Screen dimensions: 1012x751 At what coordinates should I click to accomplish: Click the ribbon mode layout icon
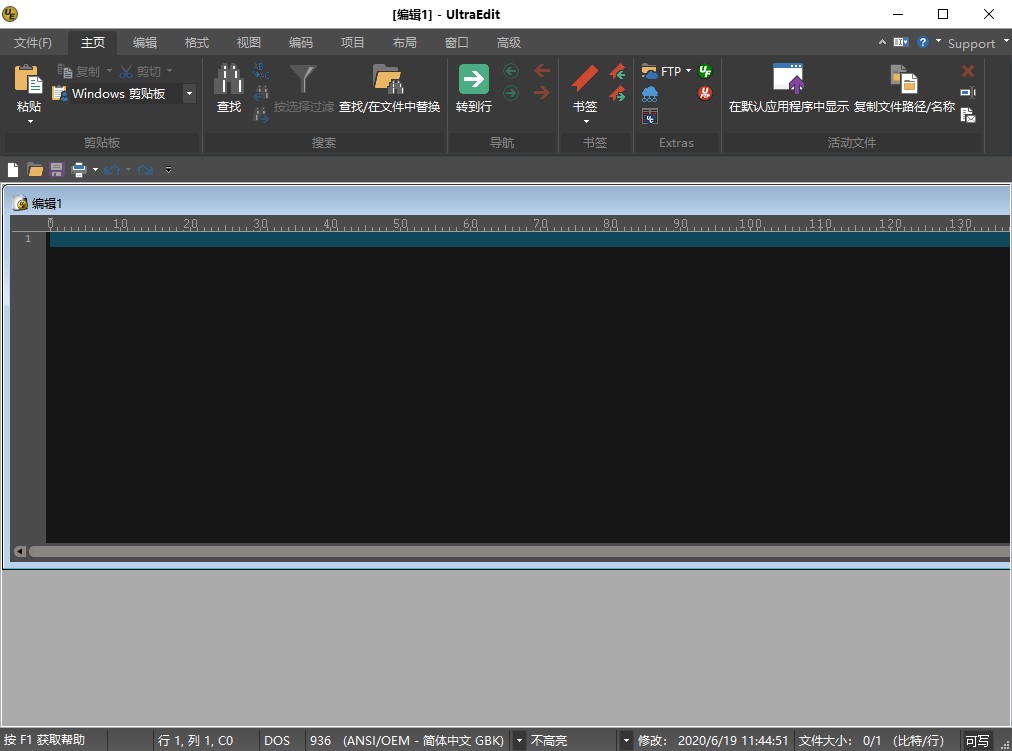click(901, 42)
